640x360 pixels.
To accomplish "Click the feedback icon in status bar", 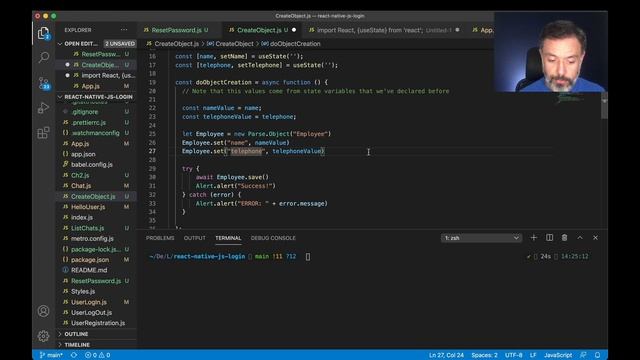I will point(584,355).
